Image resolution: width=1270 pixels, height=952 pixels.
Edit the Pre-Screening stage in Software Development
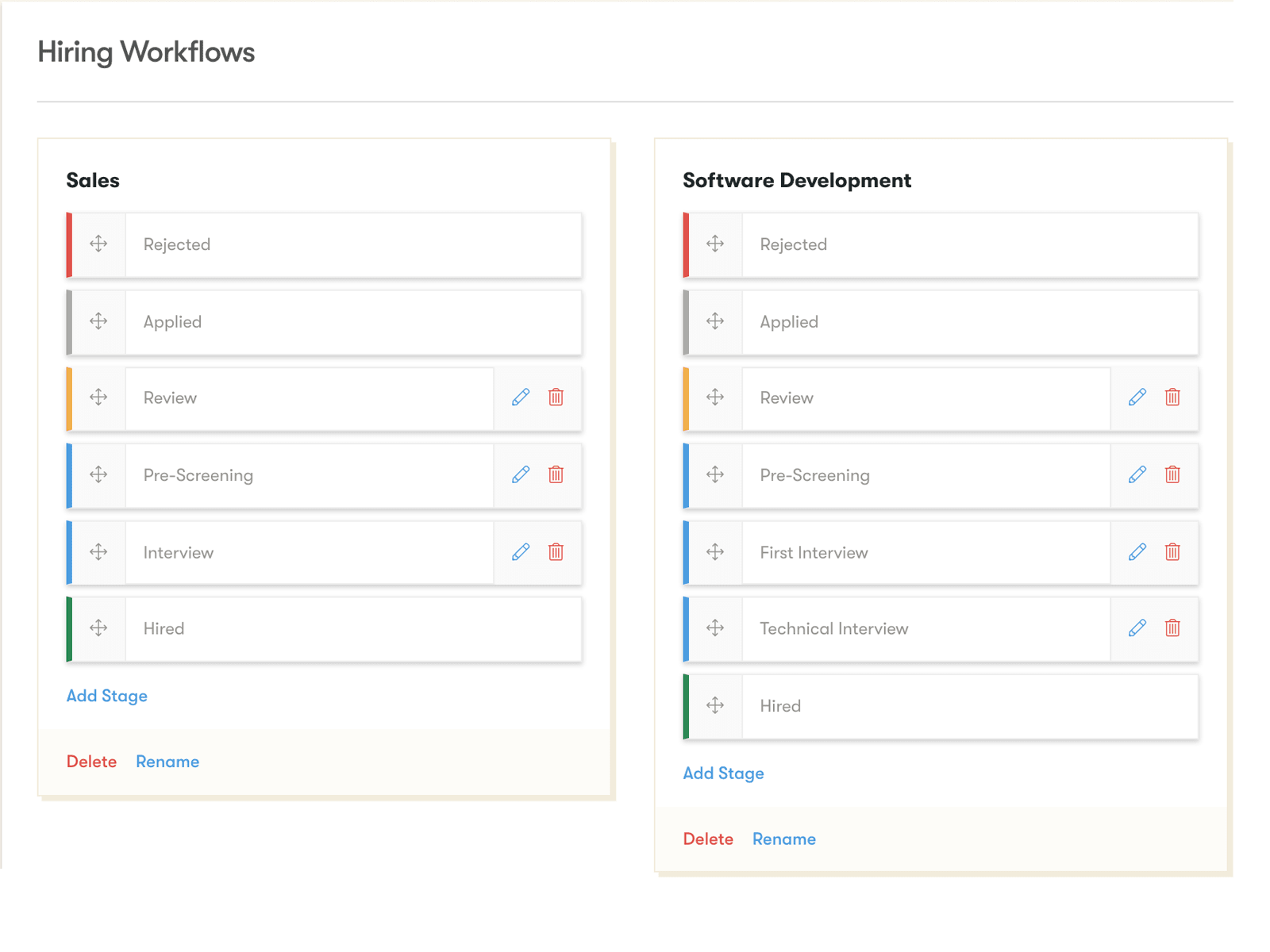click(1137, 474)
